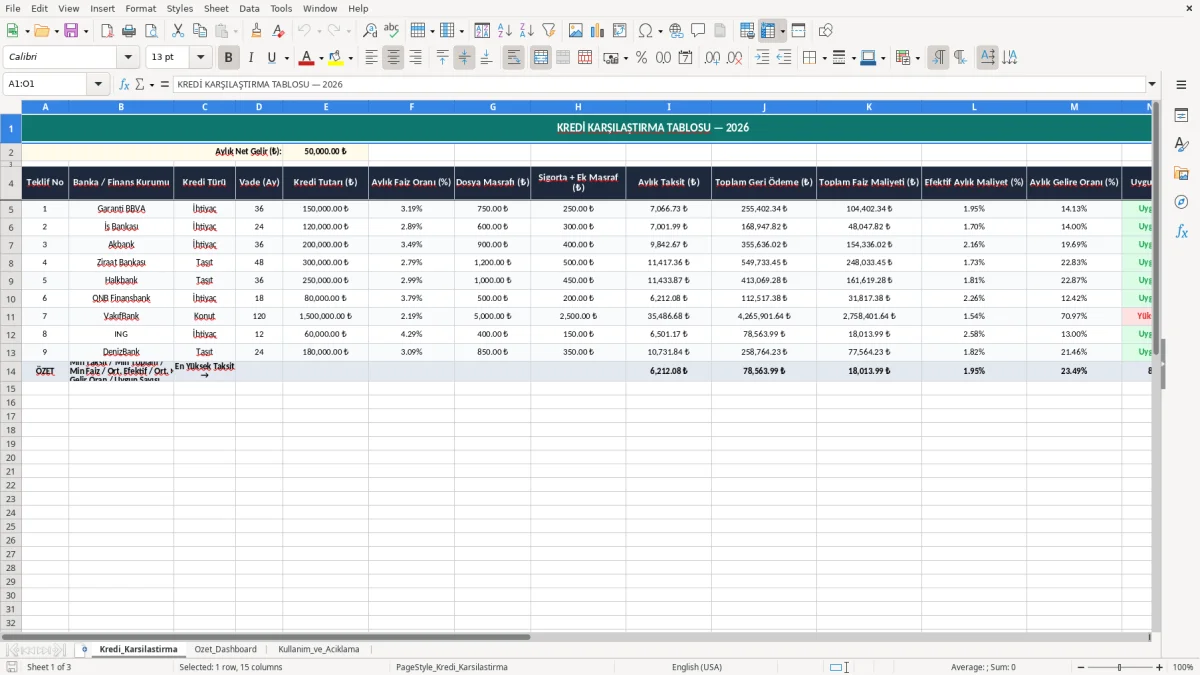This screenshot has width=1200, height=675.
Task: Activate Clone Formatting paintbrush
Action: [x=256, y=31]
